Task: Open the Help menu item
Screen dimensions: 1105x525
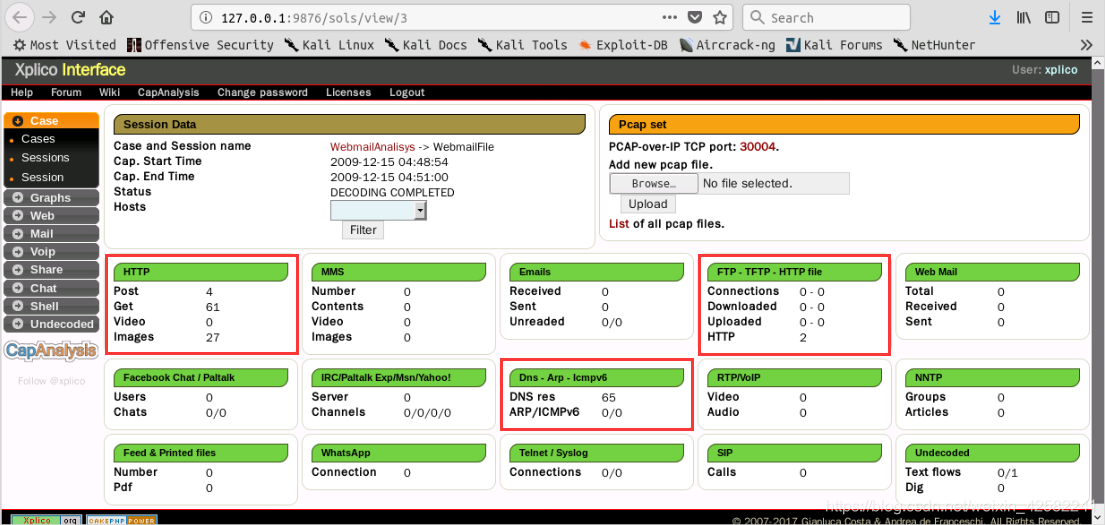Action: [22, 92]
